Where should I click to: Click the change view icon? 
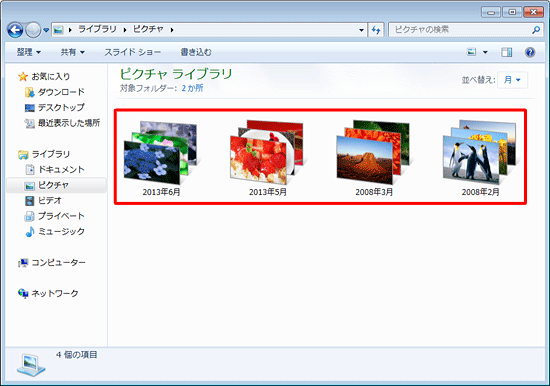tap(471, 52)
